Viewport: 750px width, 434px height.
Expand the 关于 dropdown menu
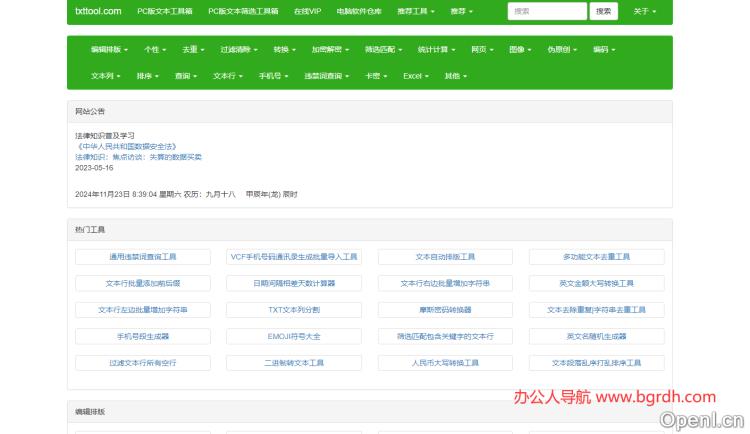644,11
